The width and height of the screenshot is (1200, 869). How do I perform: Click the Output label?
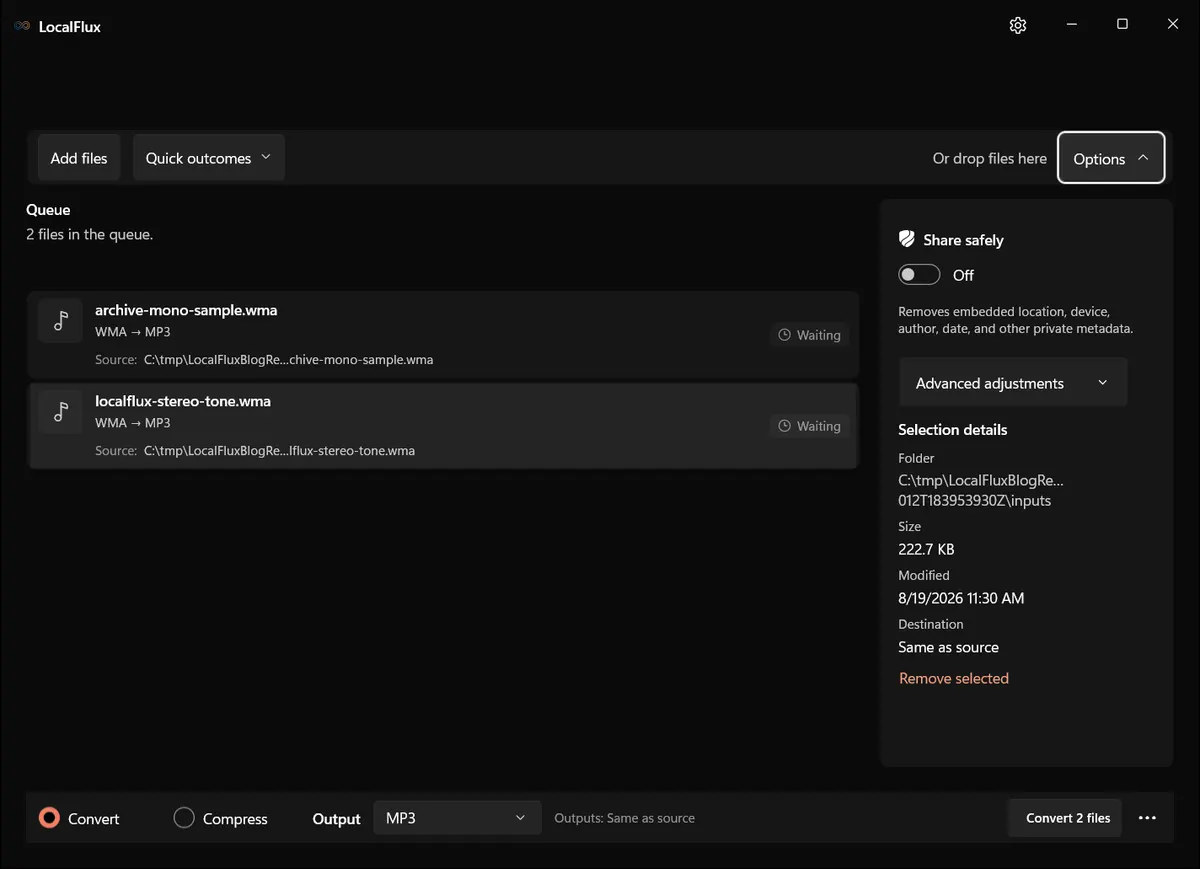336,819
